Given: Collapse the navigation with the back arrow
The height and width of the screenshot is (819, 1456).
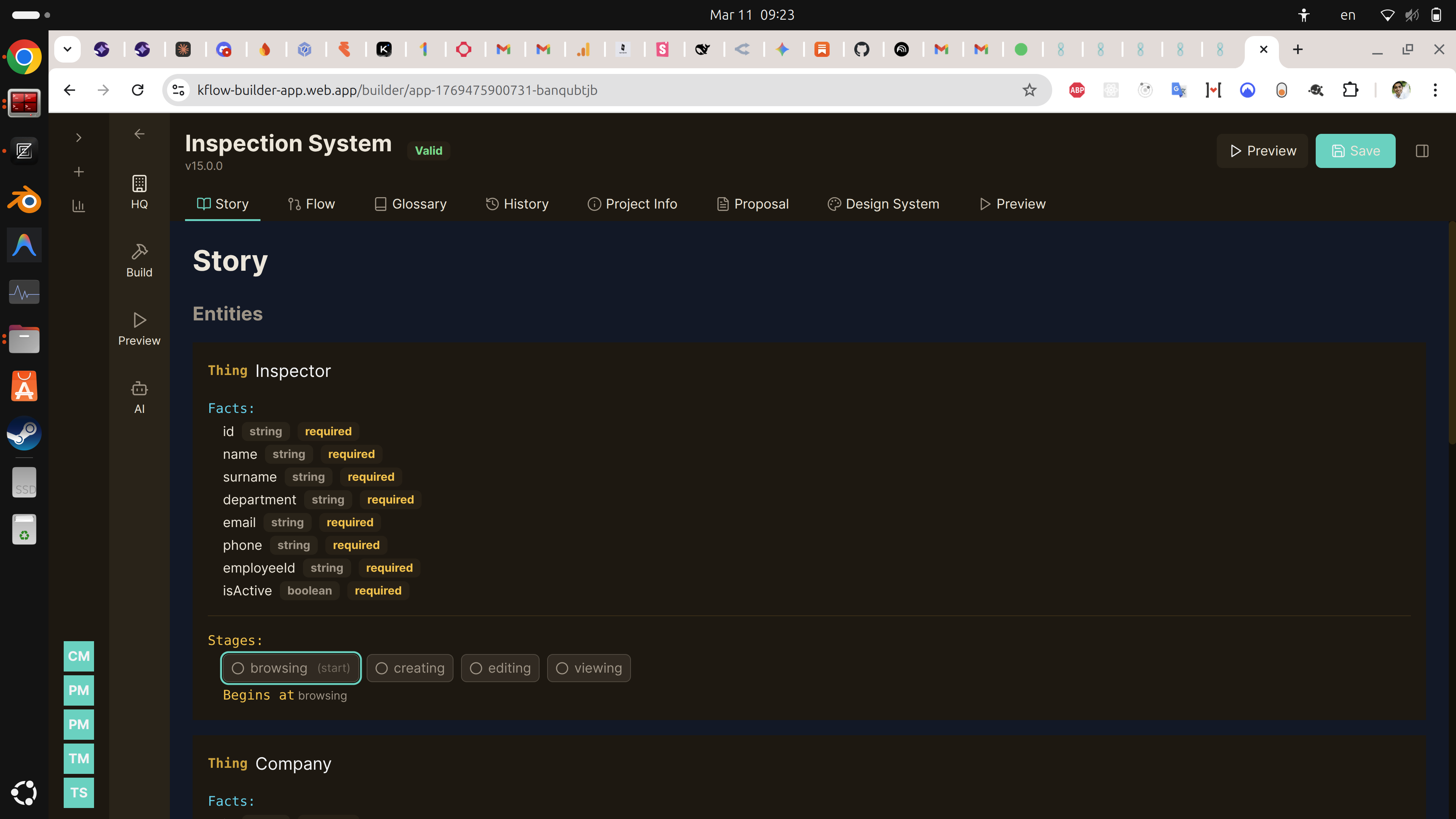Looking at the screenshot, I should [x=140, y=133].
